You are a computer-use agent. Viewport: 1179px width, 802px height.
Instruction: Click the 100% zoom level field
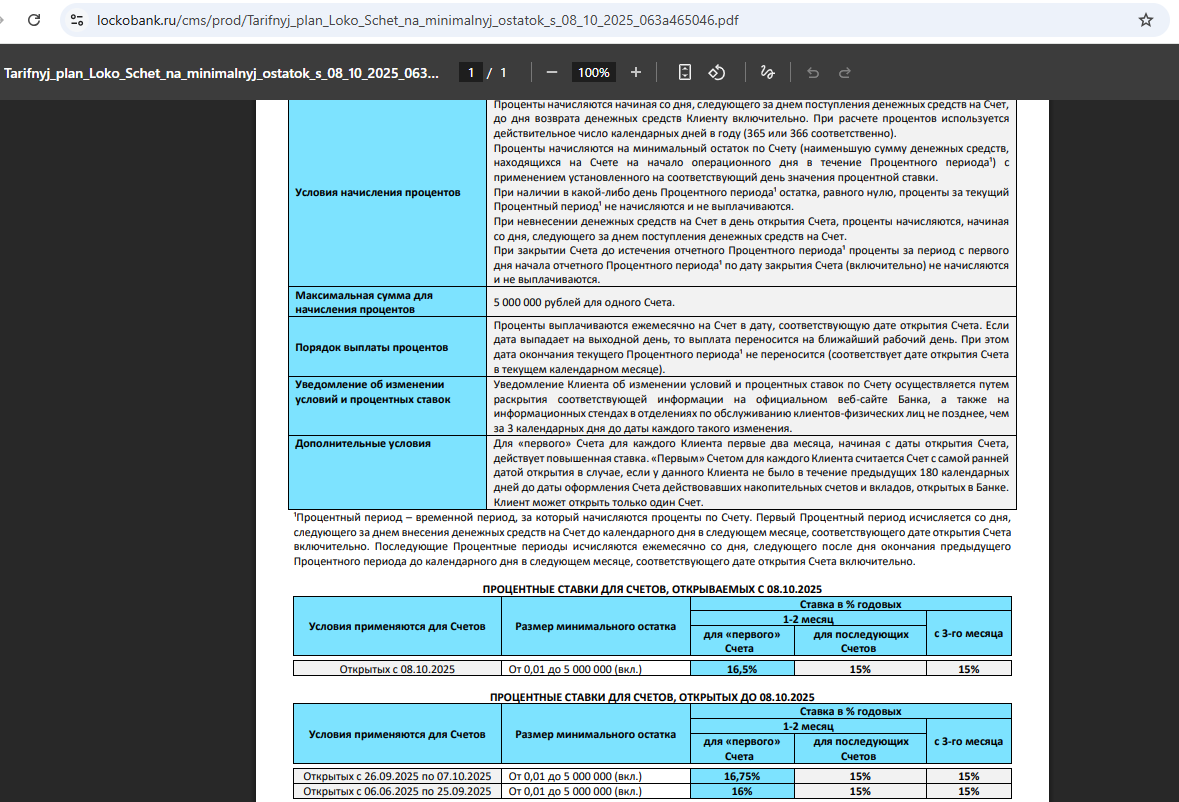(593, 72)
